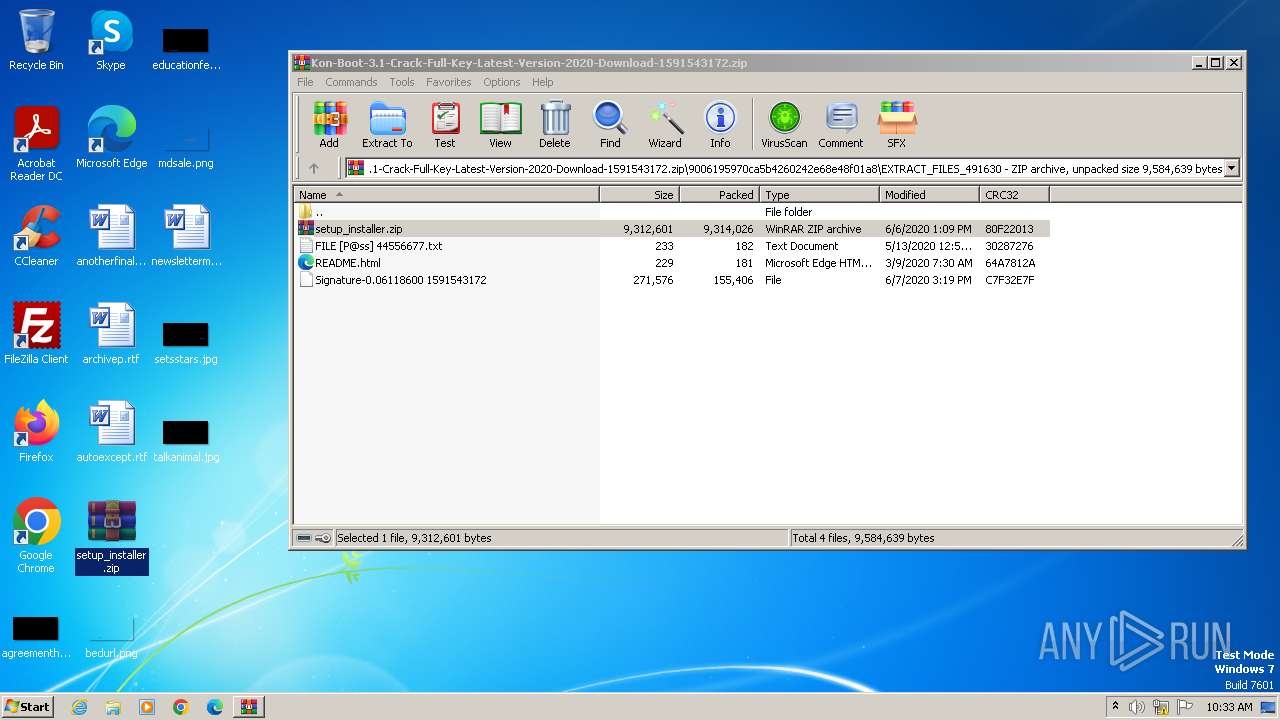
Task: Open the Commands menu
Action: click(351, 82)
